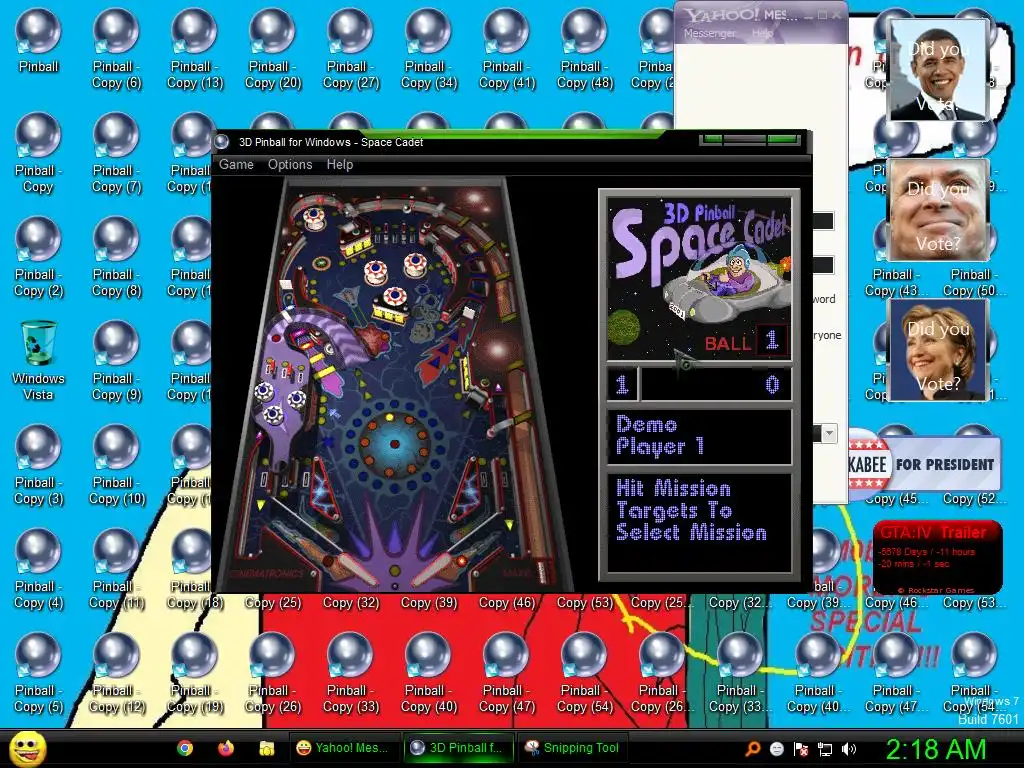
Task: Click the BALL 1 counter
Action: 744,341
